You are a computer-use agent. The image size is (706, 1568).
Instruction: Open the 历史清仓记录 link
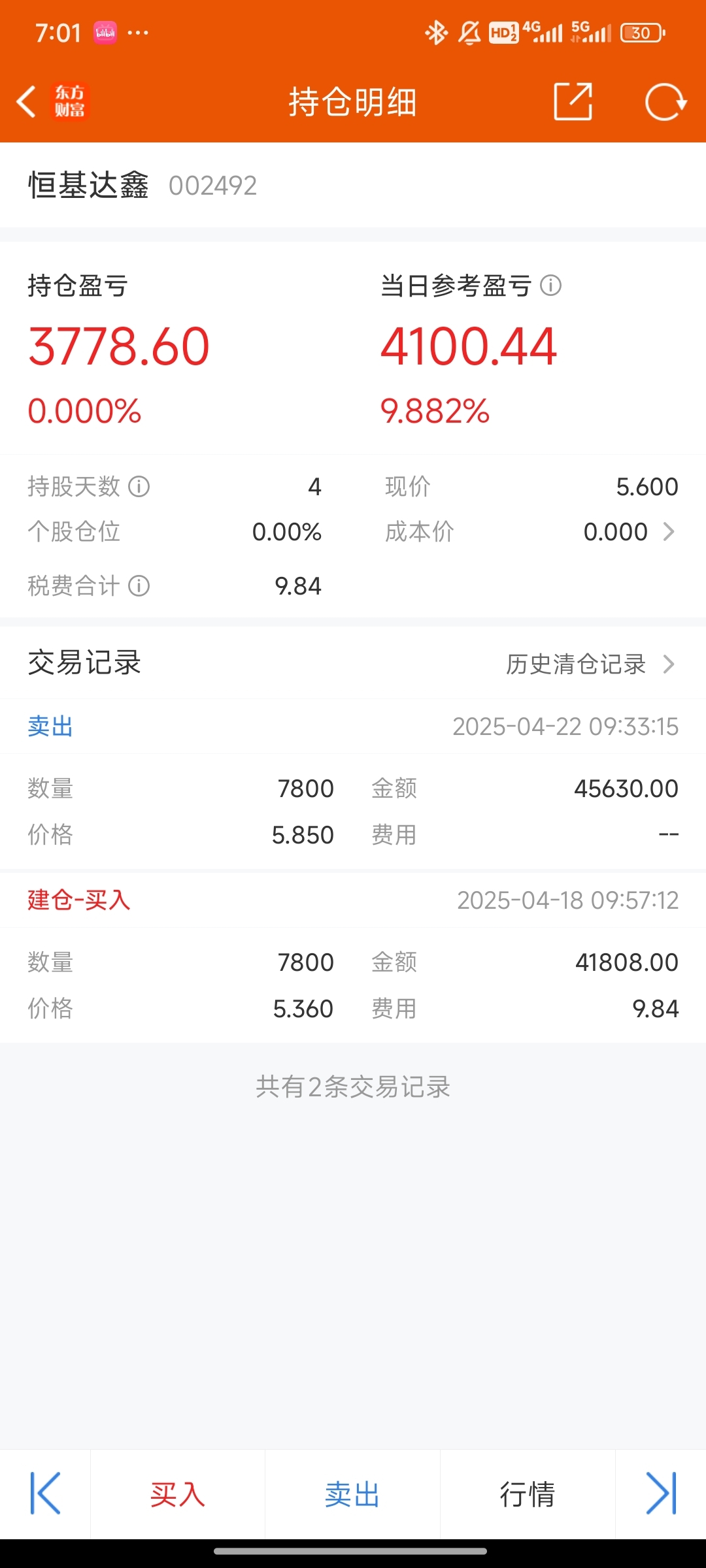point(576,664)
